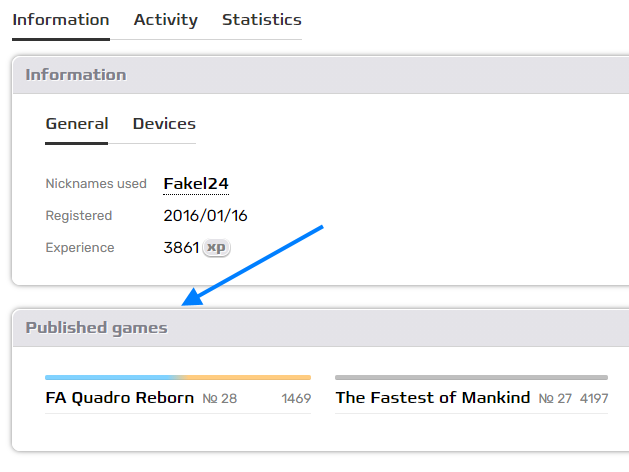Click the Published games panel header
The image size is (629, 472).
(97, 328)
